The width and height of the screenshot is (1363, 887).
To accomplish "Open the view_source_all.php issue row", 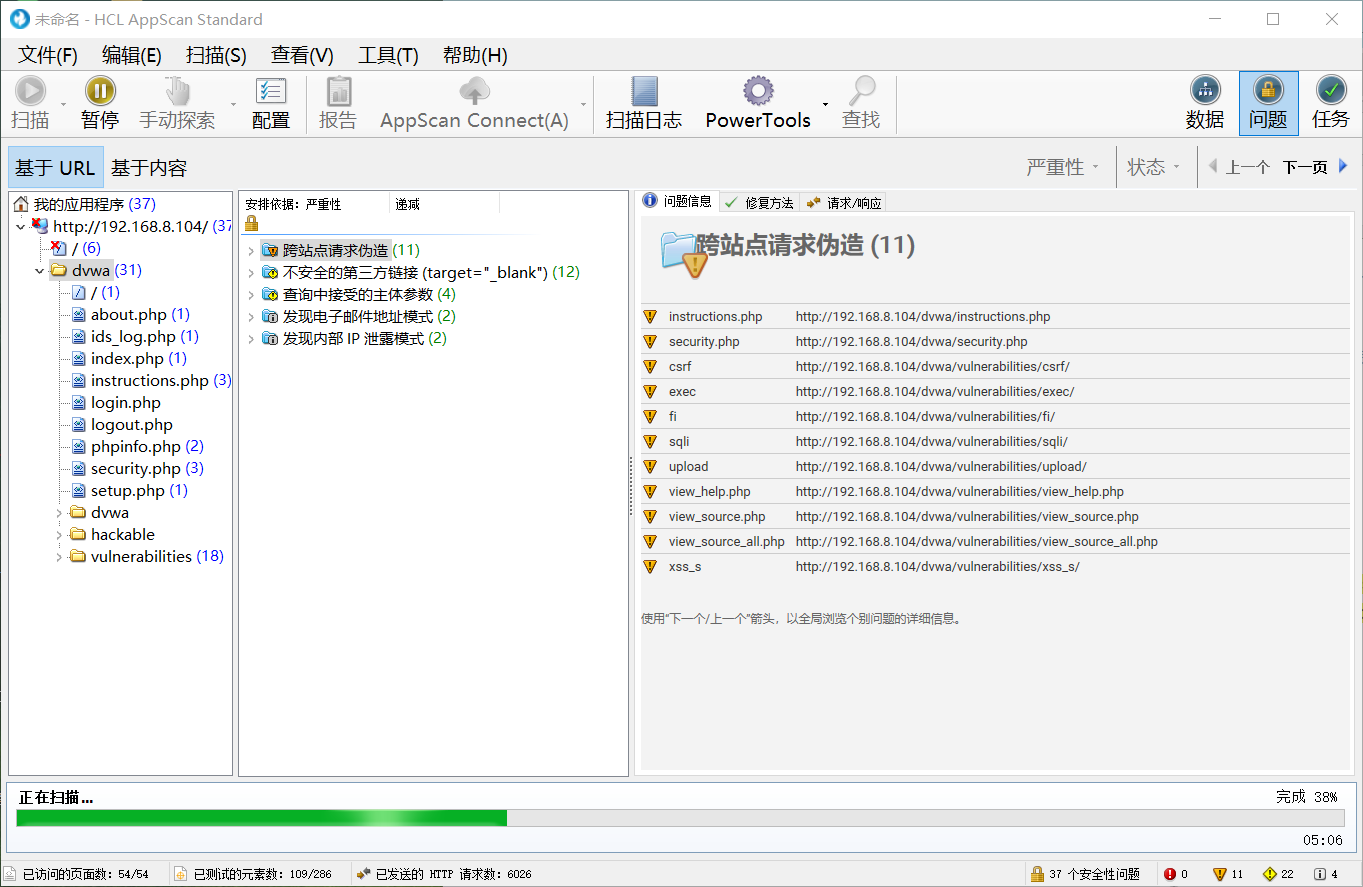I will click(995, 541).
